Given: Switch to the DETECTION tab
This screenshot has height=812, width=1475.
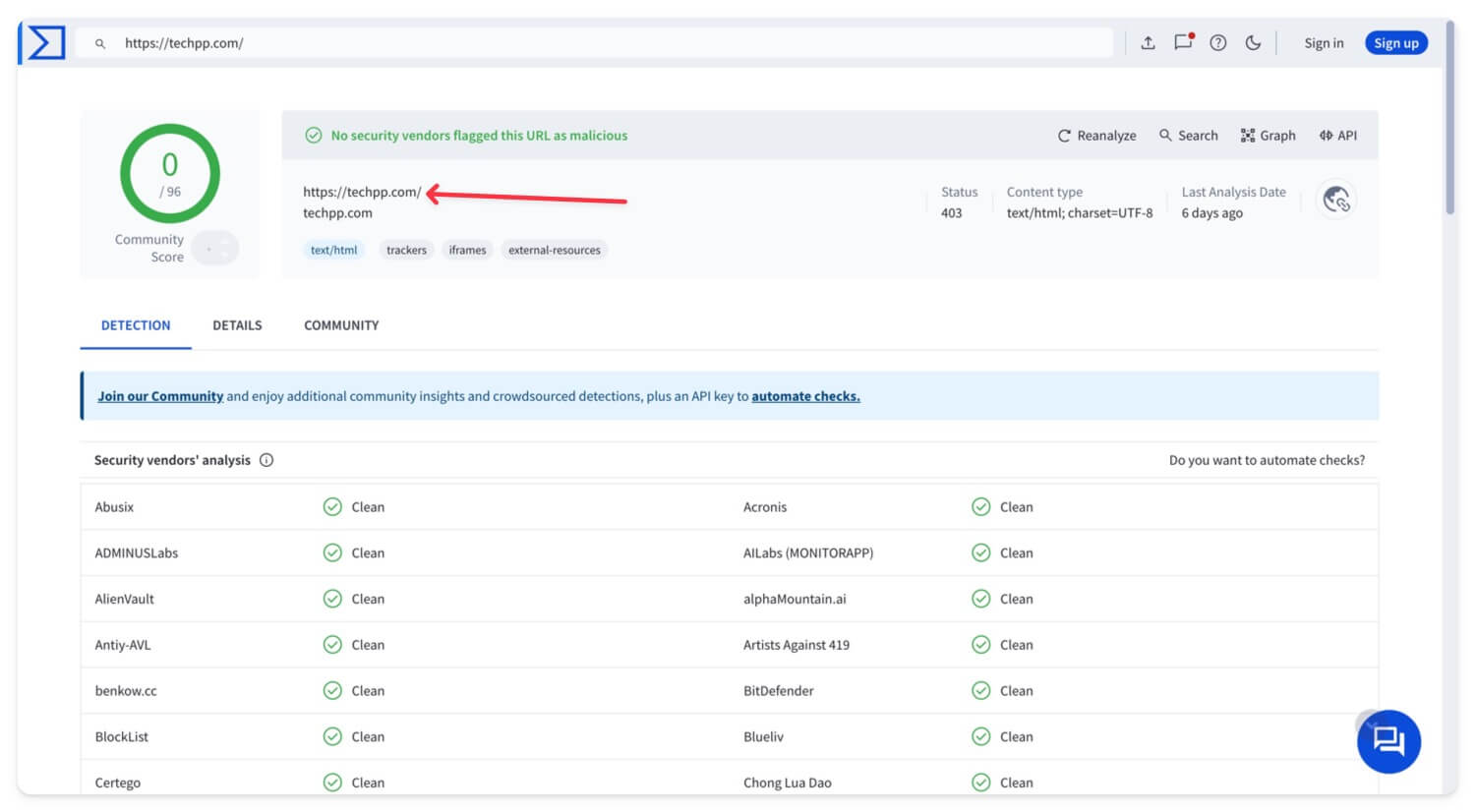Looking at the screenshot, I should point(136,325).
